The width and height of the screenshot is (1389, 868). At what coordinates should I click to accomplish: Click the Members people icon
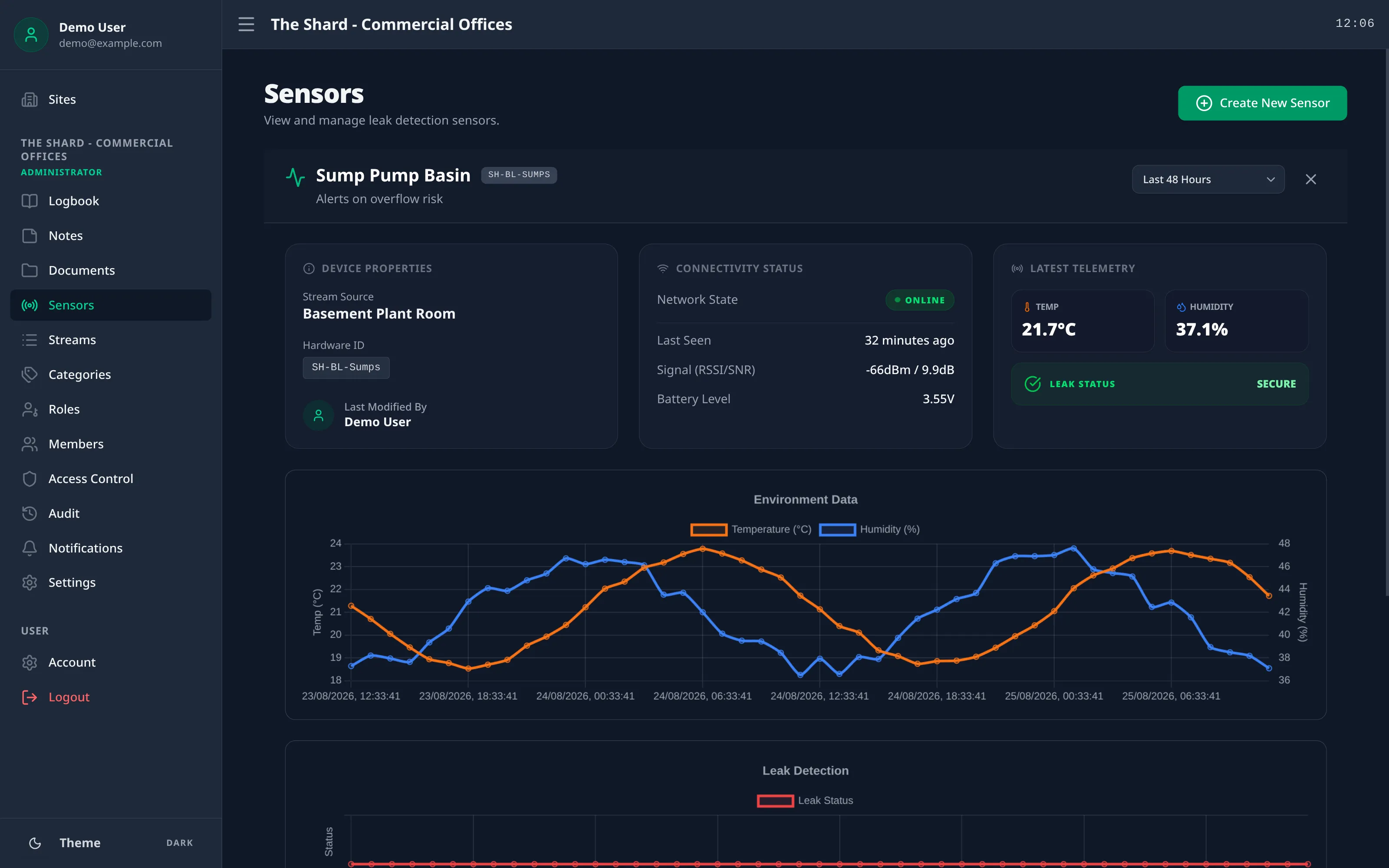pos(29,444)
